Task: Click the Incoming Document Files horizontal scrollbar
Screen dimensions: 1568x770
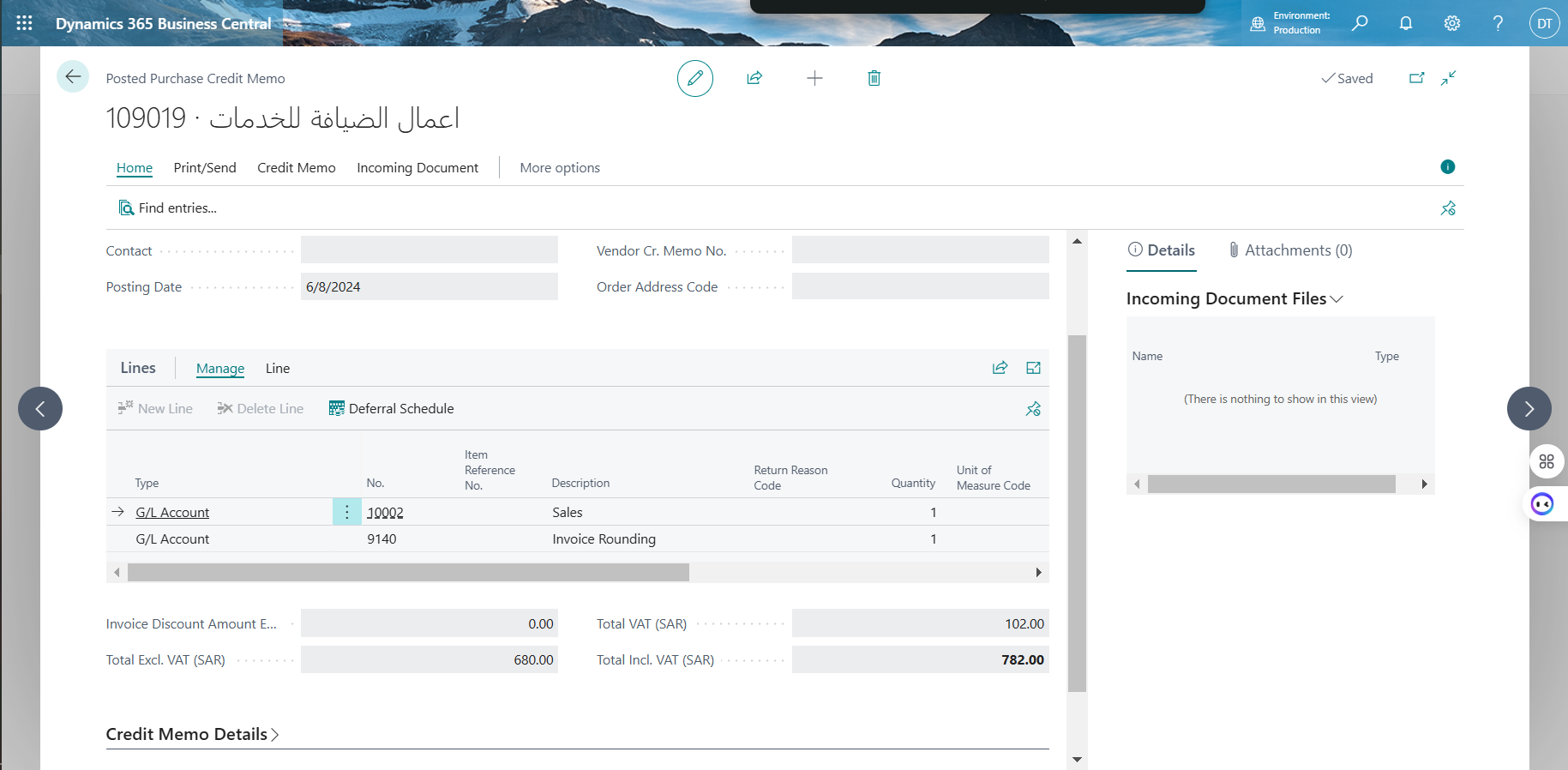Action: tap(1271, 484)
